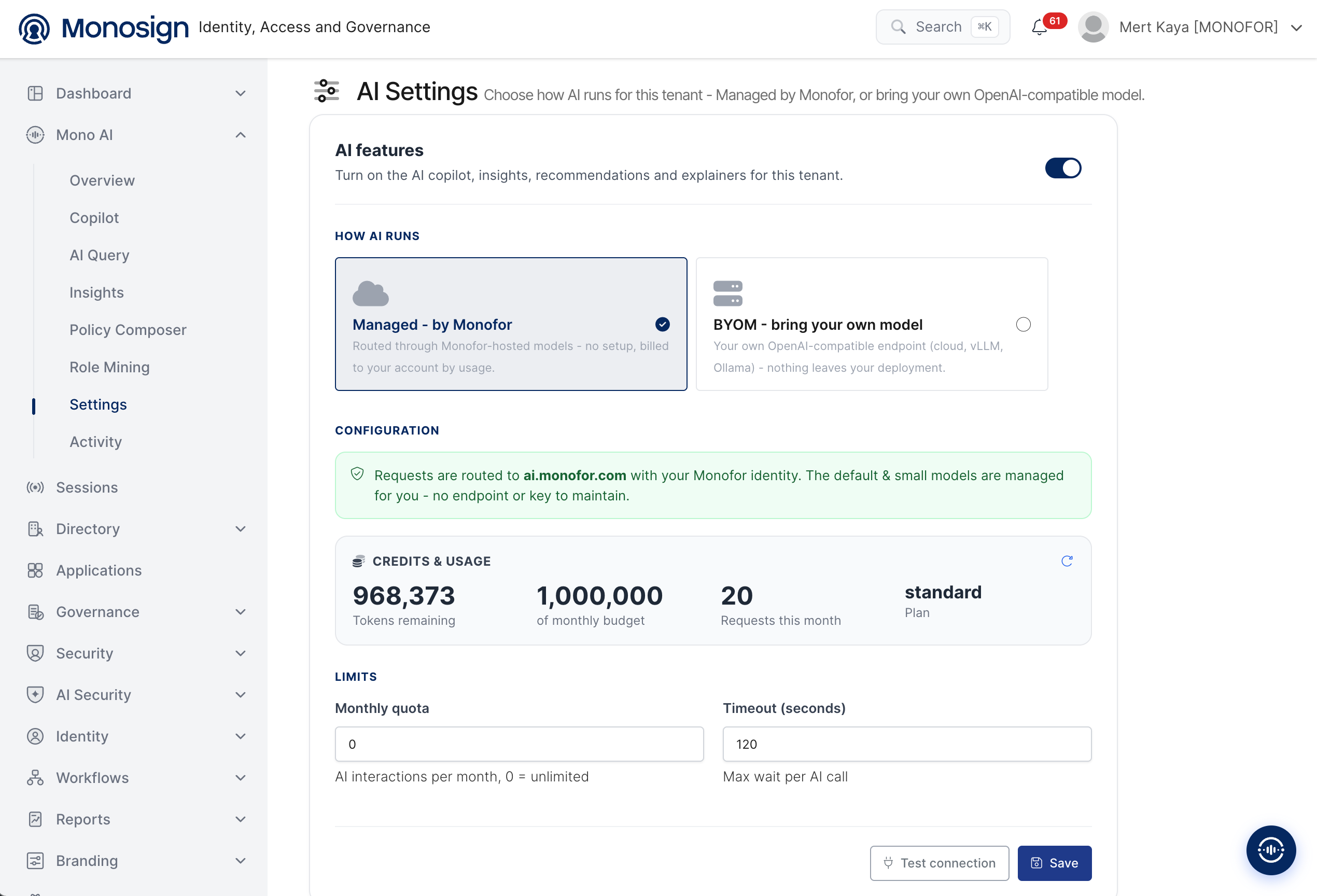Open the user account dropdown arrow
The height and width of the screenshot is (896, 1317).
(x=1297, y=28)
